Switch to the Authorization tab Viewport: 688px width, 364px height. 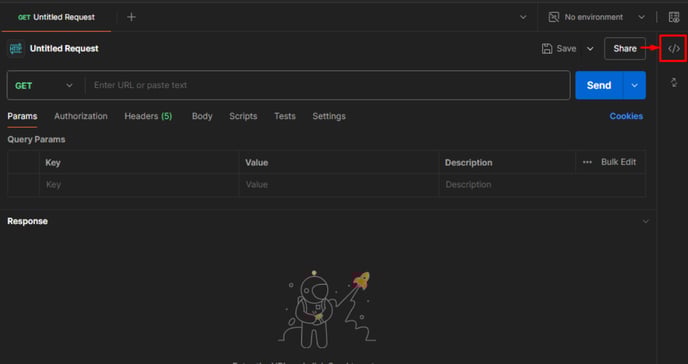click(81, 116)
